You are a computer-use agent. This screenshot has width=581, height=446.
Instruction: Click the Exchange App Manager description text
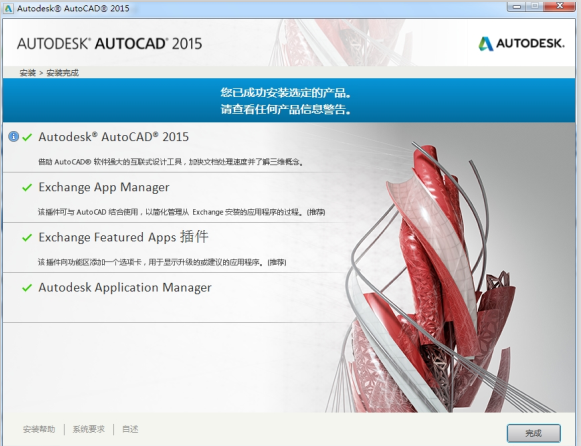point(182,212)
